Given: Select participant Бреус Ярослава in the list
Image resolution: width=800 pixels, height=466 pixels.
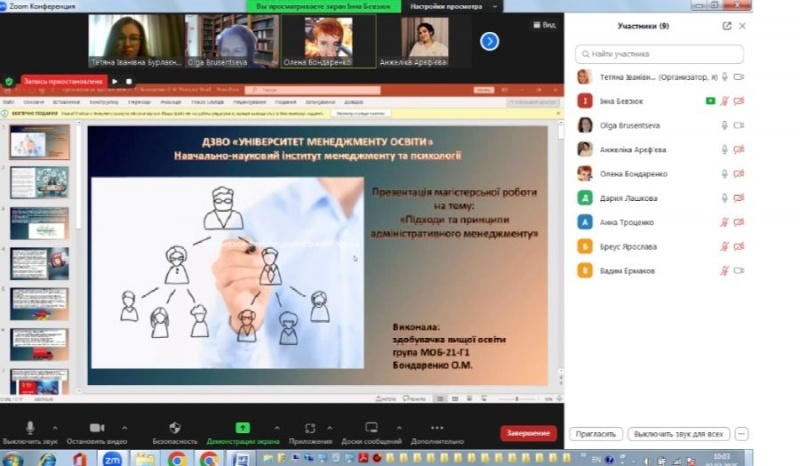Looking at the screenshot, I should click(628, 247).
